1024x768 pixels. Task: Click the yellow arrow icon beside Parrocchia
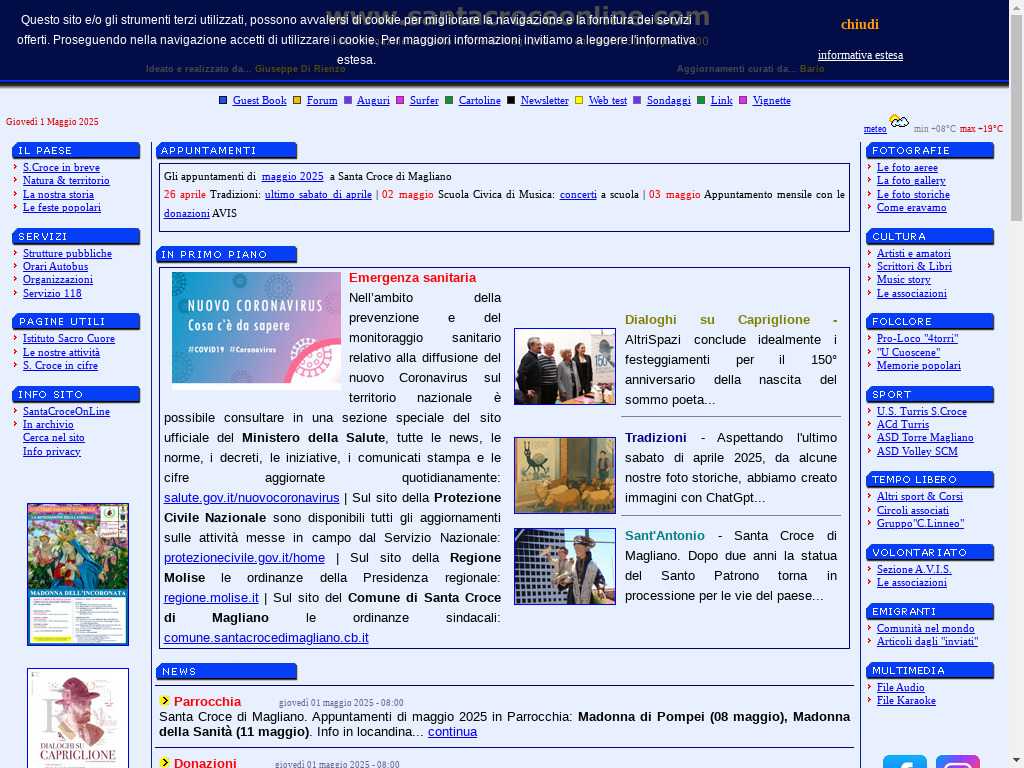[x=165, y=701]
